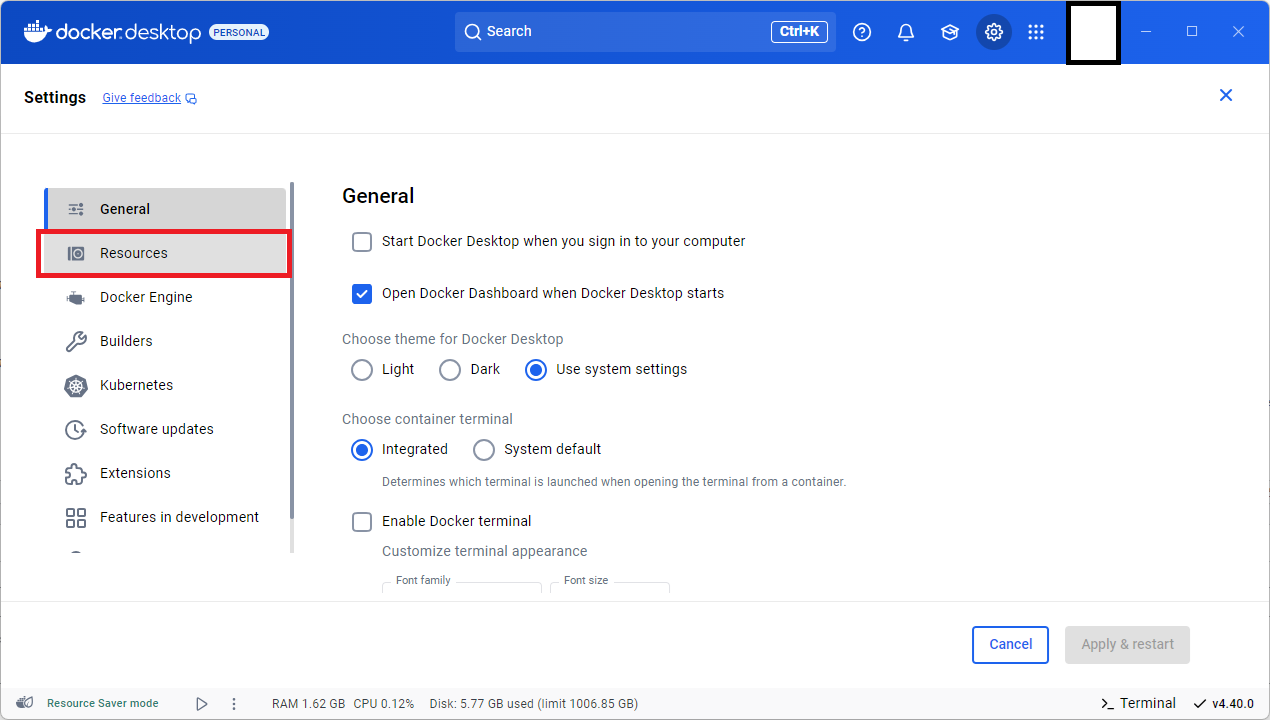Click the Search input field

[x=620, y=32]
